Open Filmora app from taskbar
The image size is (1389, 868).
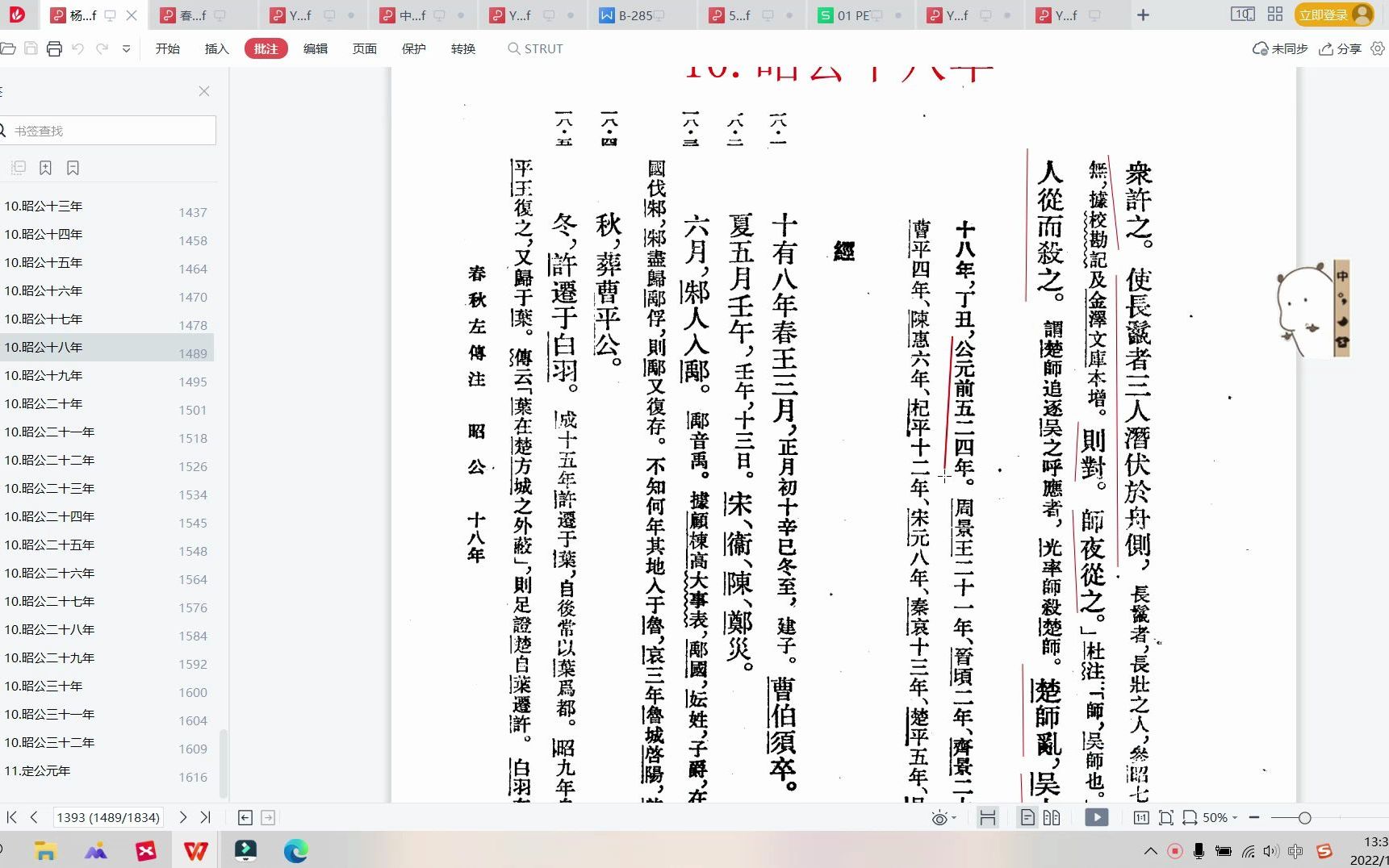coord(245,850)
